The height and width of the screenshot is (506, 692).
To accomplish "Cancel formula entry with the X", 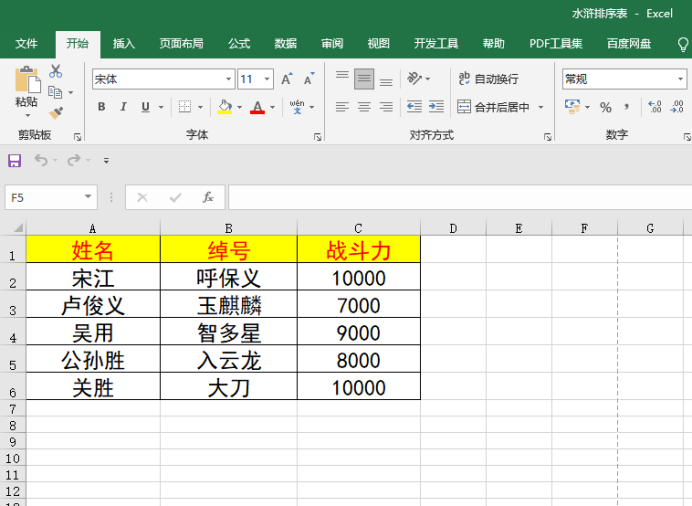I will coord(142,197).
